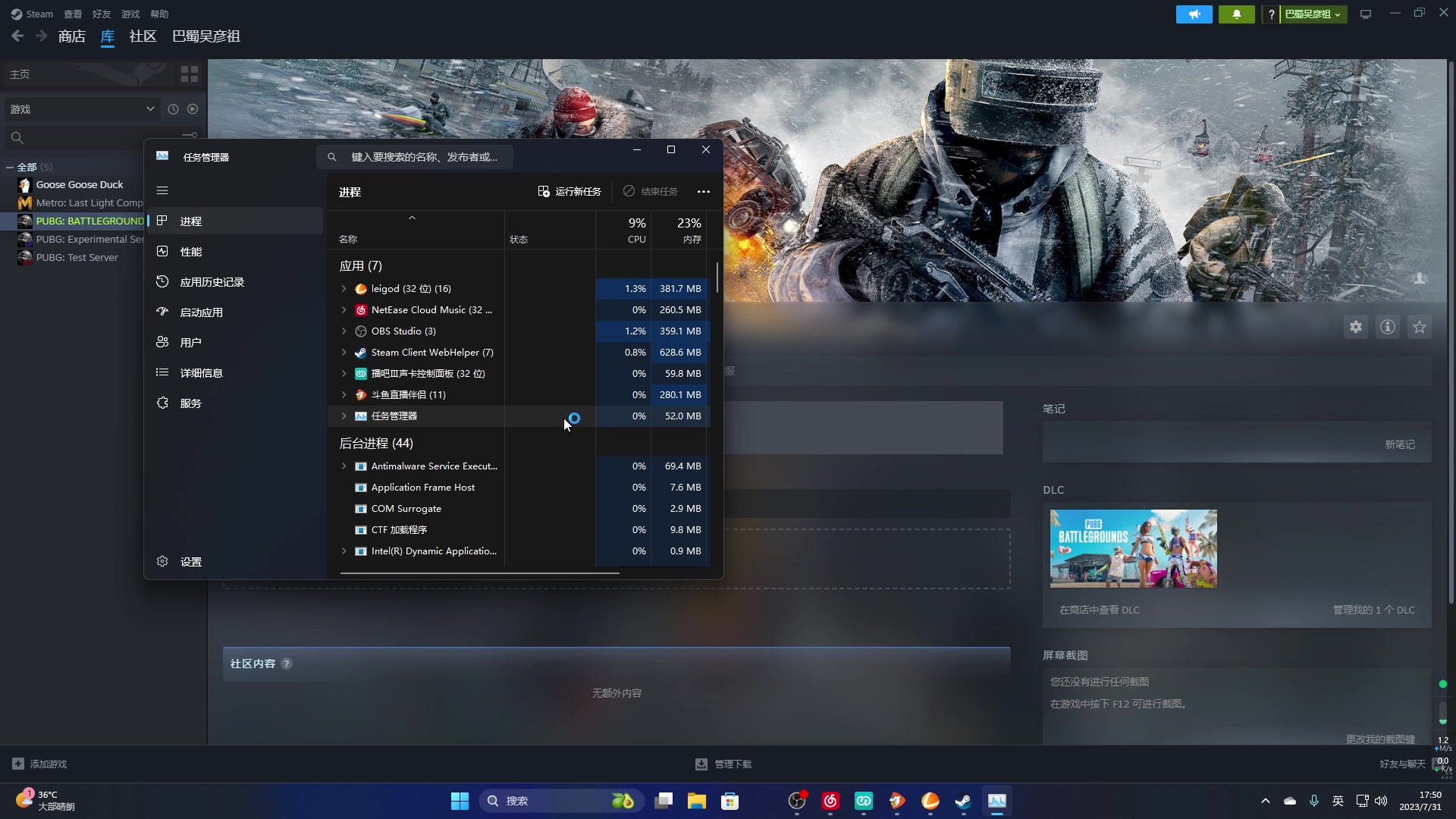Click End task button
Viewport: 1456px width, 819px height.
click(651, 191)
